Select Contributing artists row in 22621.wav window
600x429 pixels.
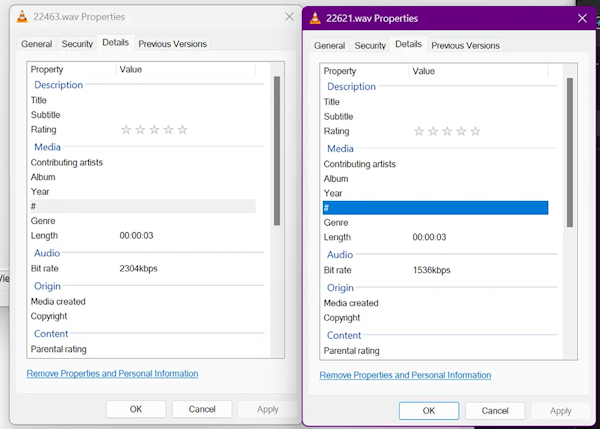point(435,164)
